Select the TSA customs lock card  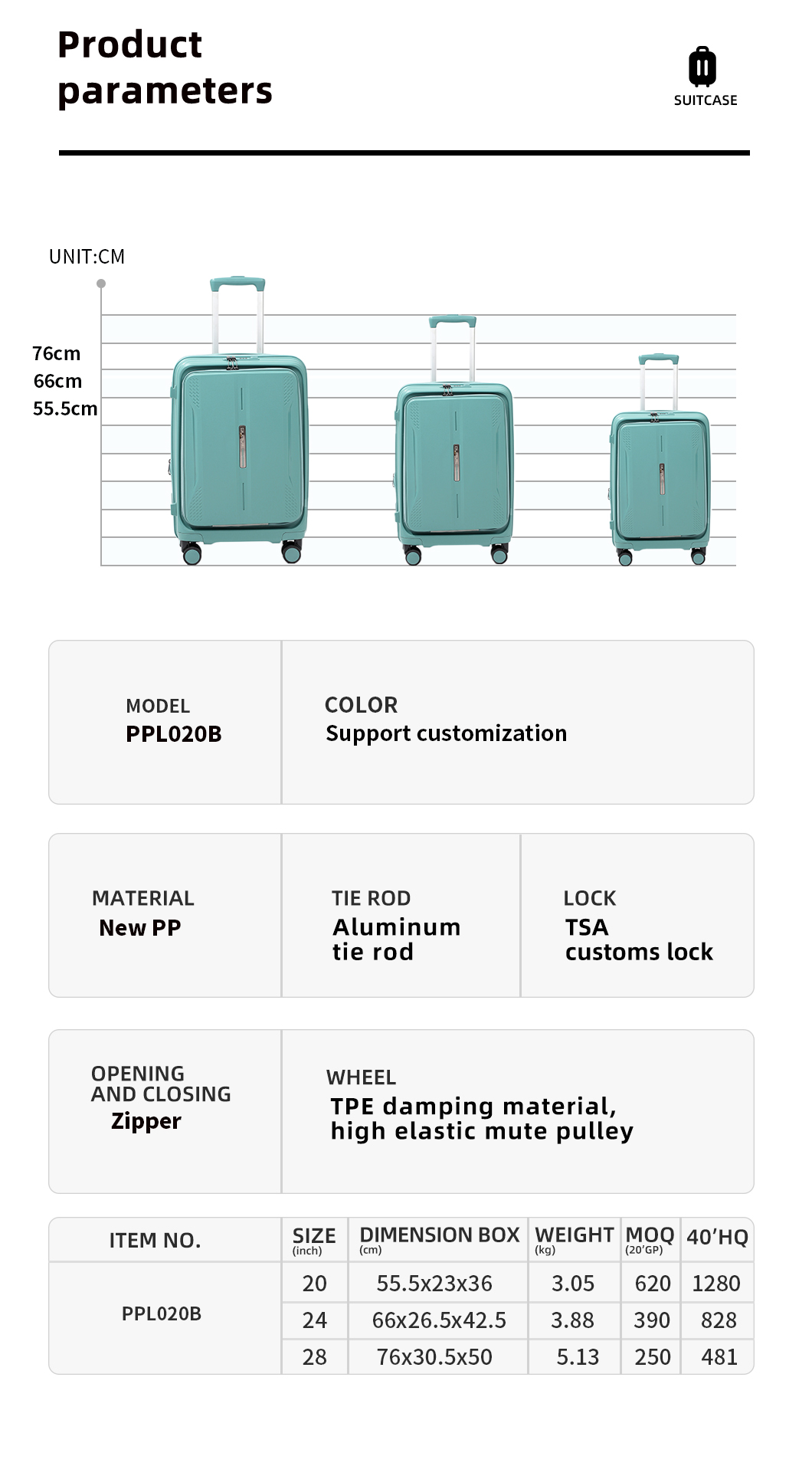637,915
